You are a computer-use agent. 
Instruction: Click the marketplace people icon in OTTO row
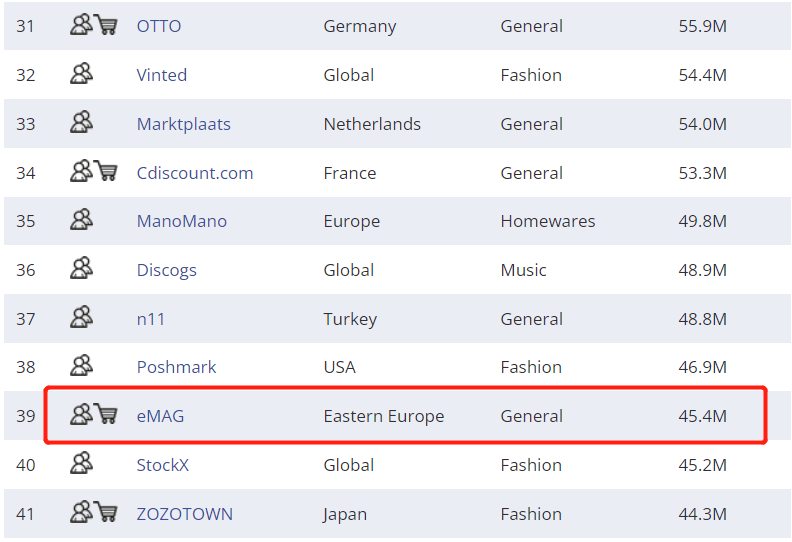[x=81, y=26]
